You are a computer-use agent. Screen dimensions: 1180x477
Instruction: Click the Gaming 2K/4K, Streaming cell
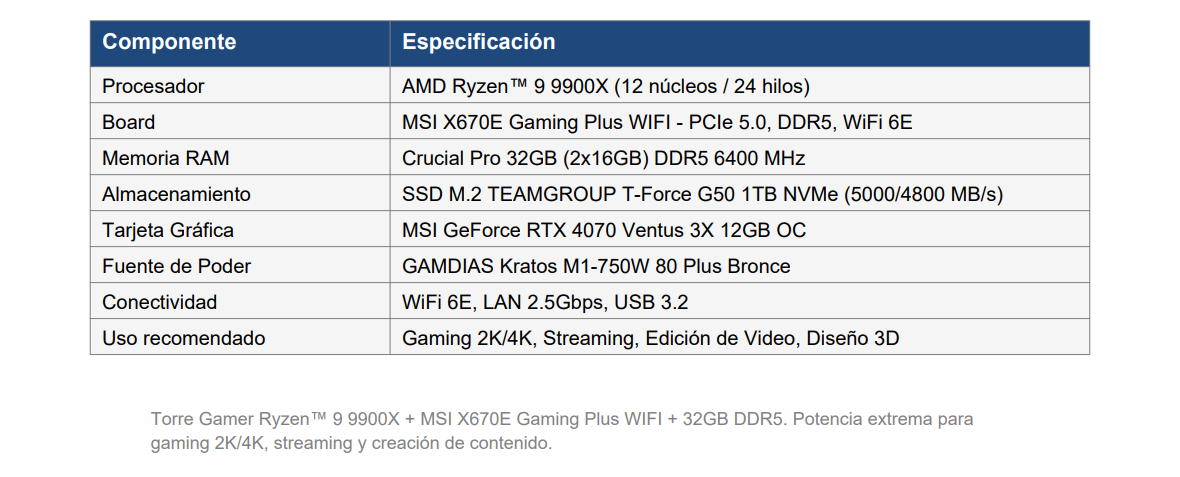pos(740,338)
